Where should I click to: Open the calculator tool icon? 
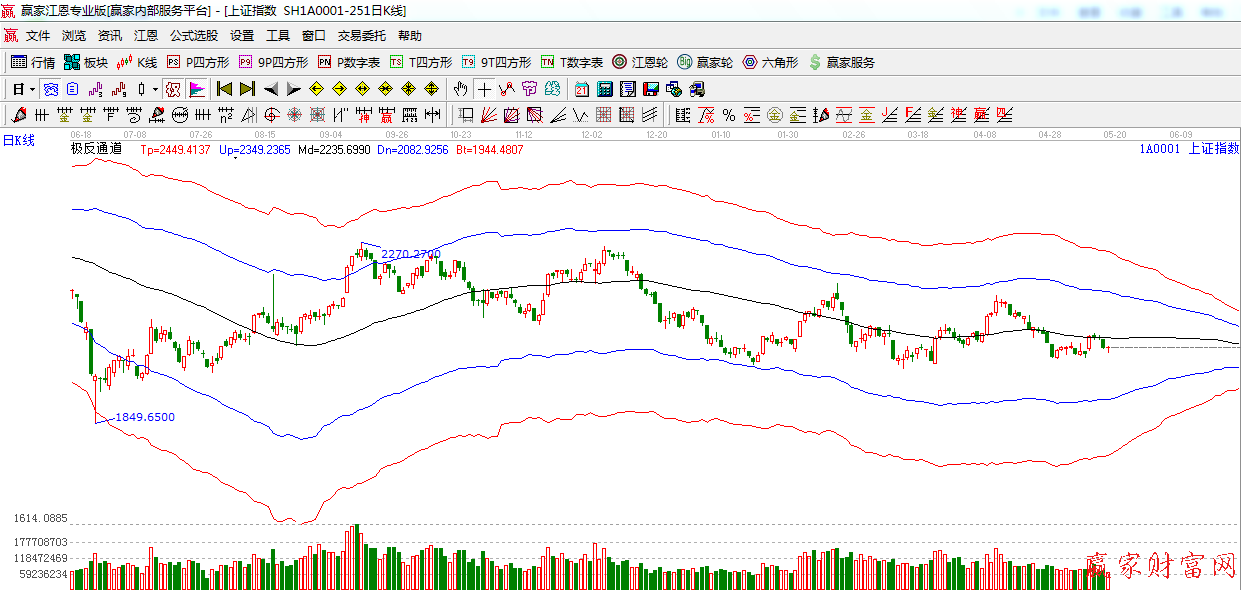click(604, 89)
